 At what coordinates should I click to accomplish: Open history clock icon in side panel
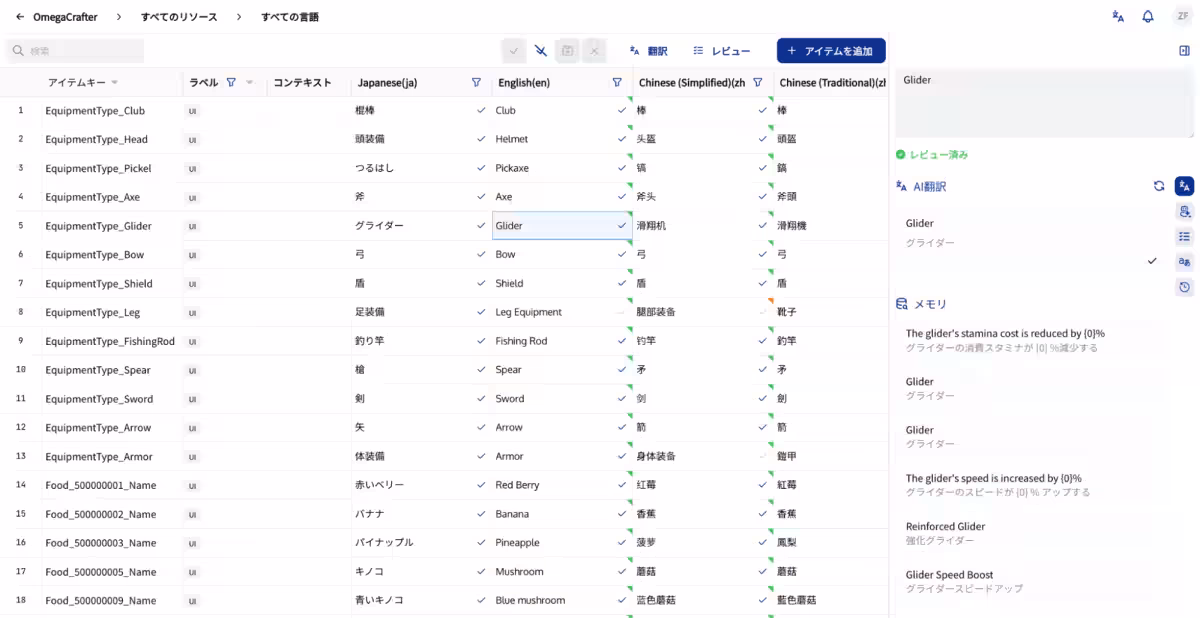[x=1184, y=288]
